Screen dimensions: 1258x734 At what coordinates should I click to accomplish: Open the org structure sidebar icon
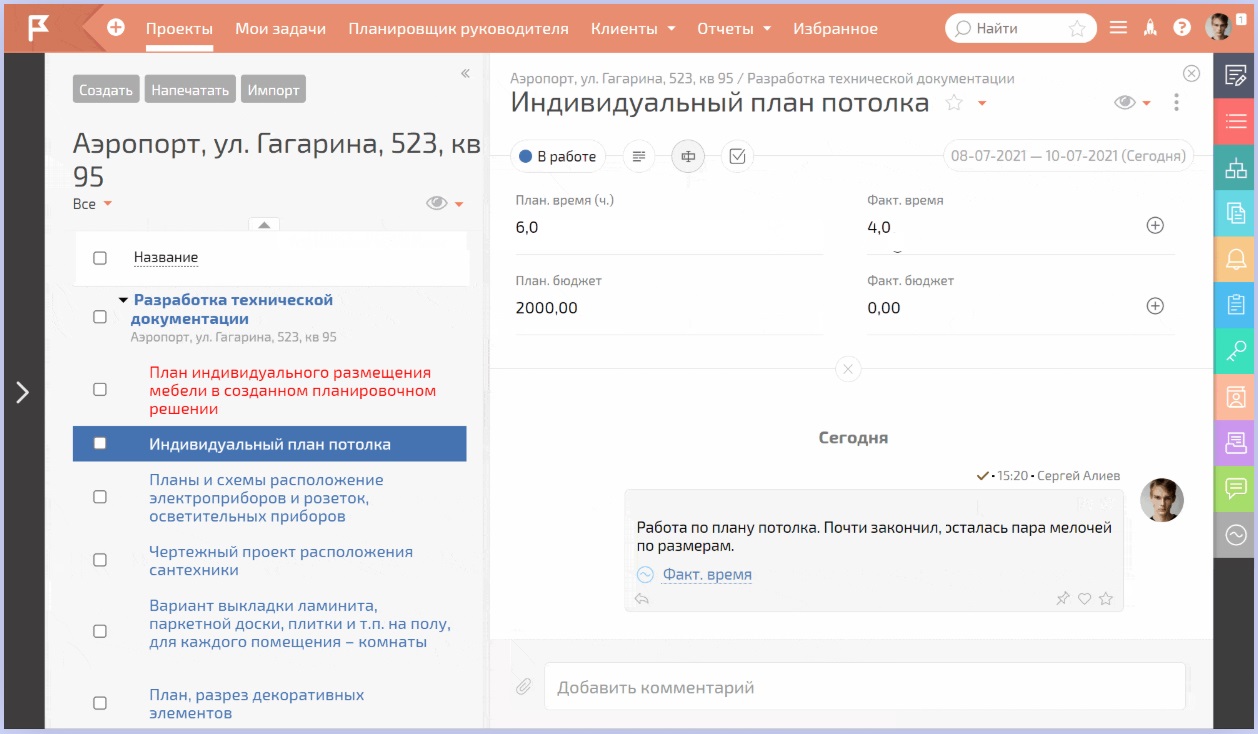[x=1235, y=168]
